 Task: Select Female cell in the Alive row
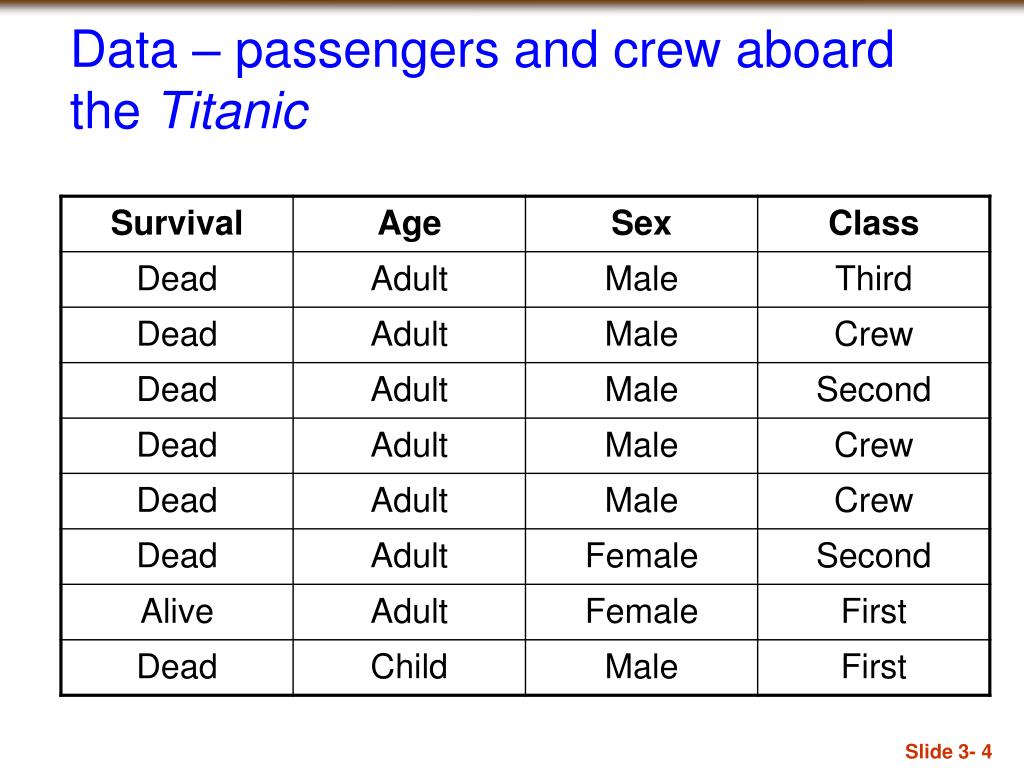click(x=641, y=612)
